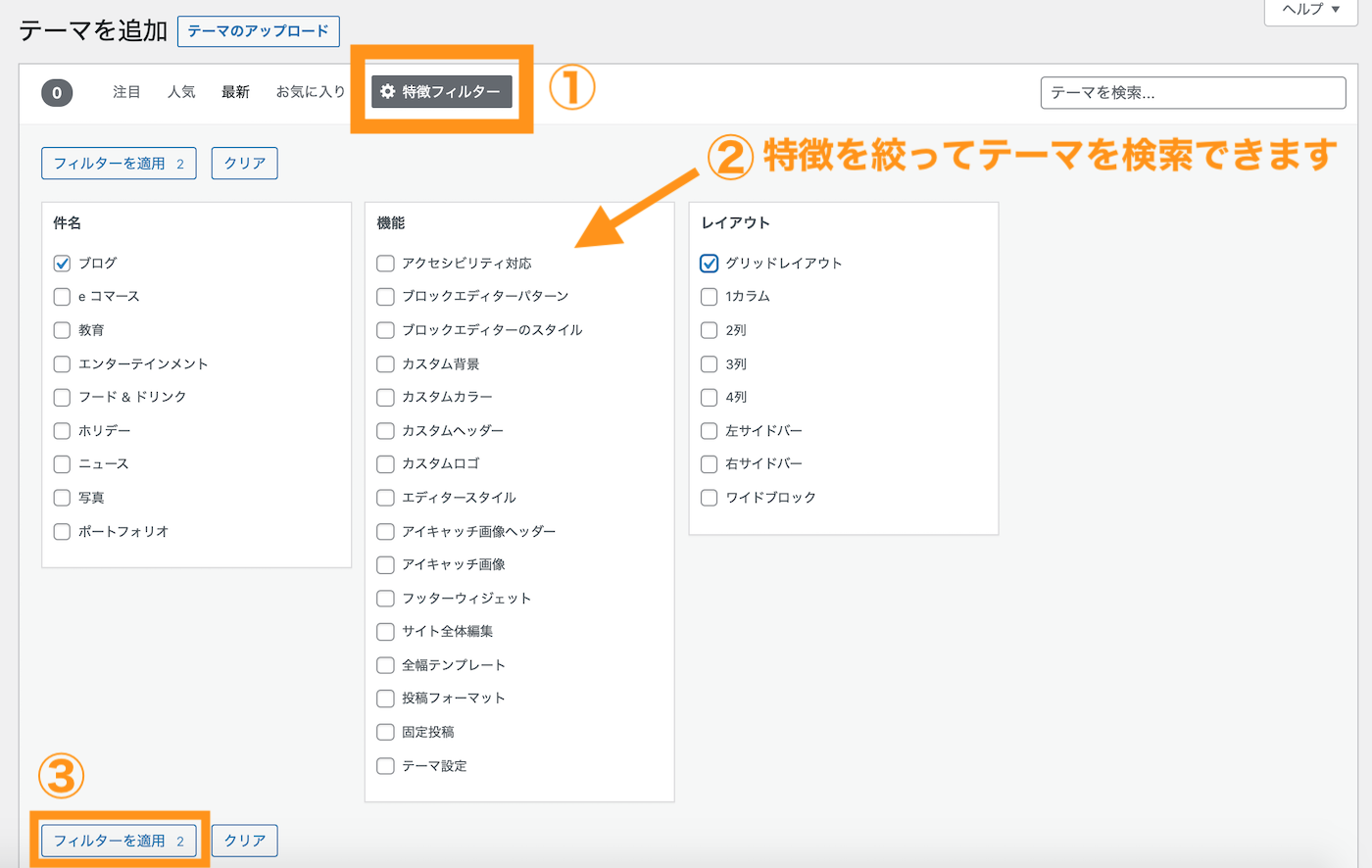This screenshot has height=868, width=1372.
Task: Check the カスタムヘッダー checkbox
Action: [x=386, y=431]
